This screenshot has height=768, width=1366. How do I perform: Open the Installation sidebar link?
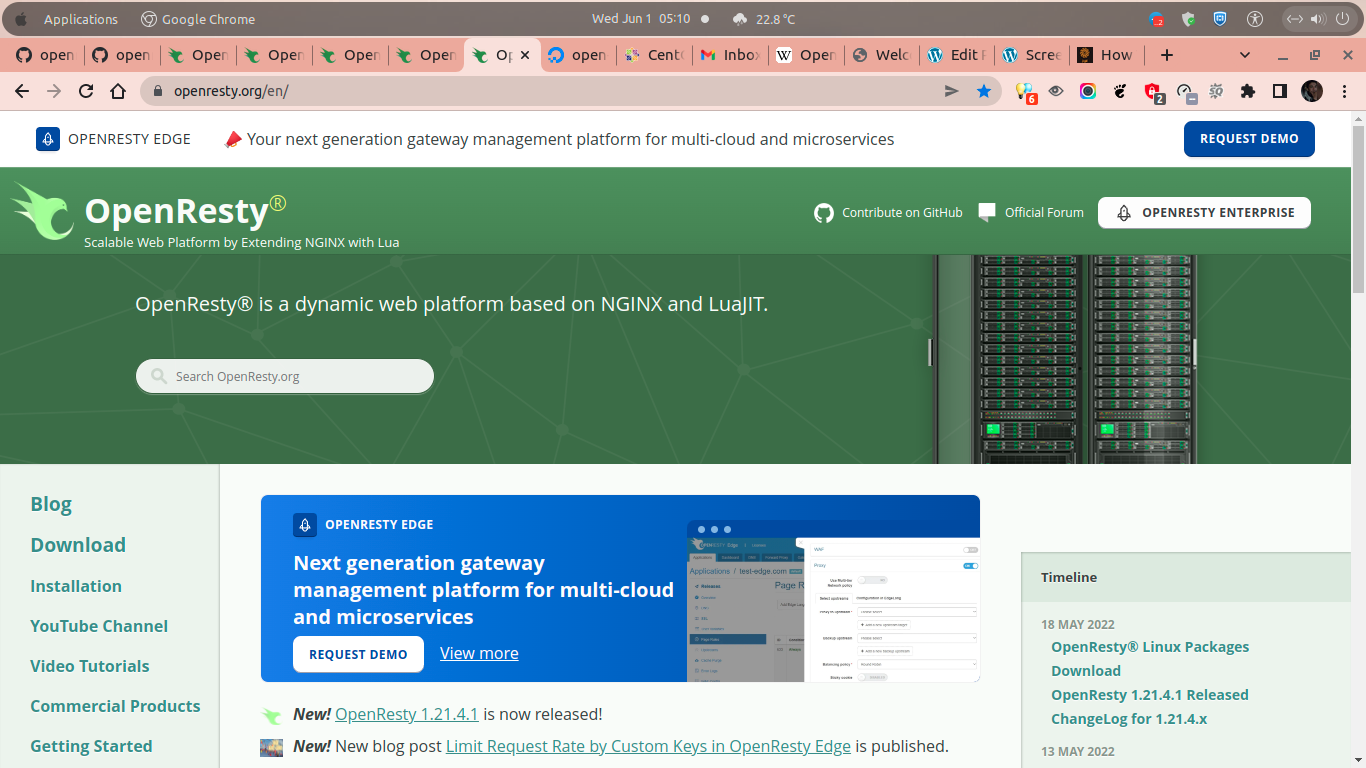pos(76,586)
